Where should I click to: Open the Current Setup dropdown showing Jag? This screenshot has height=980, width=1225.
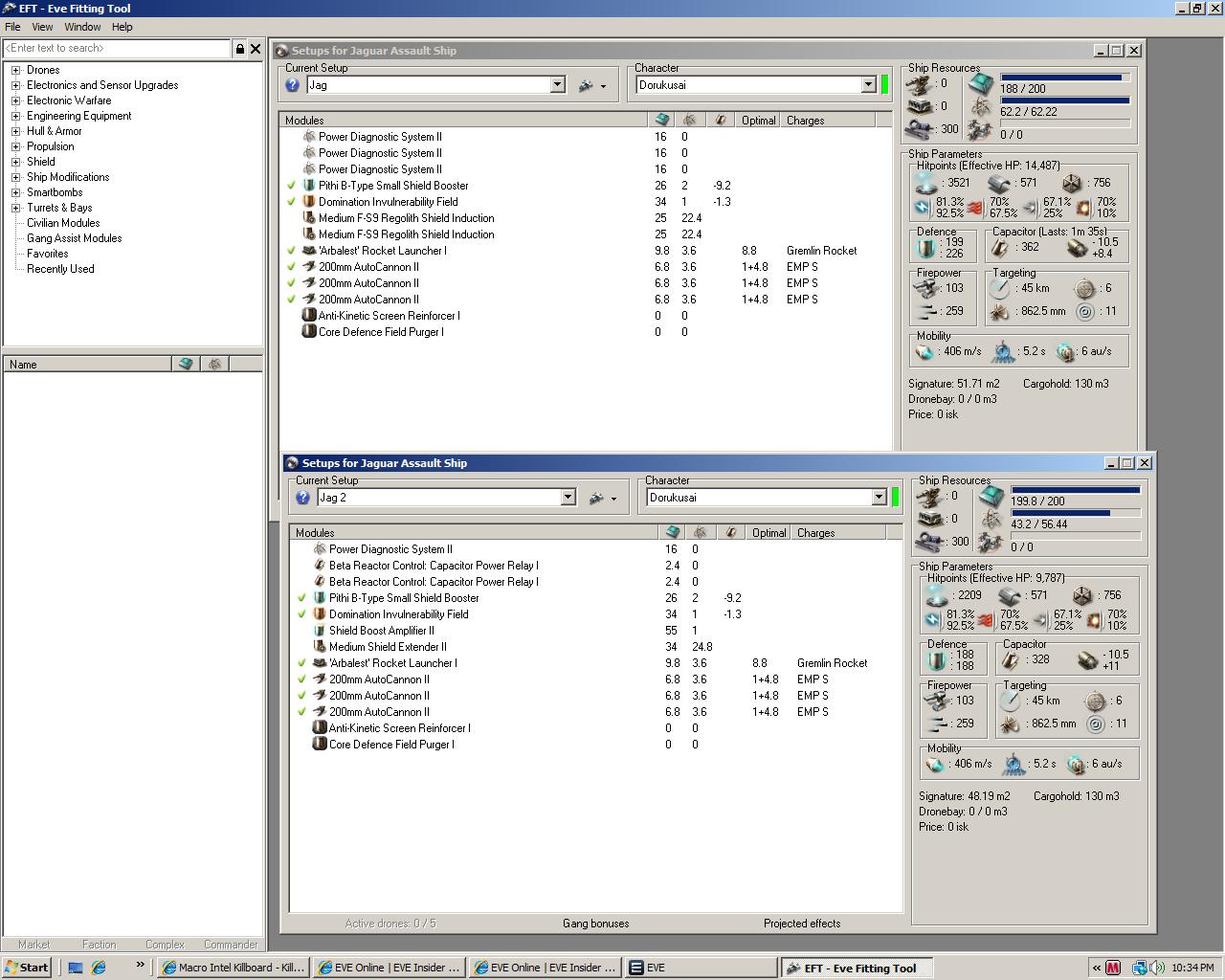[557, 85]
